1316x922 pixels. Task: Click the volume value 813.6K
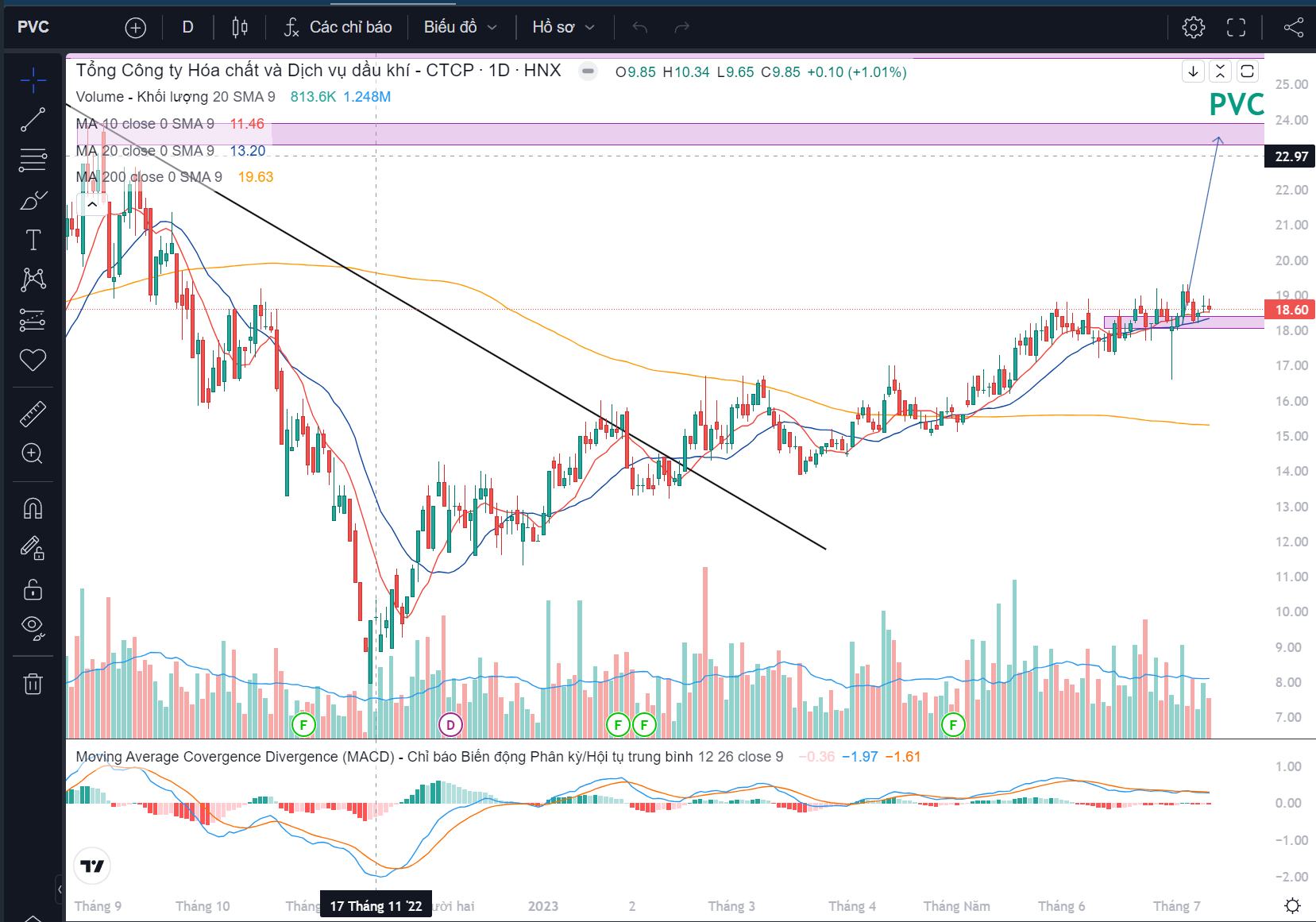(x=313, y=97)
